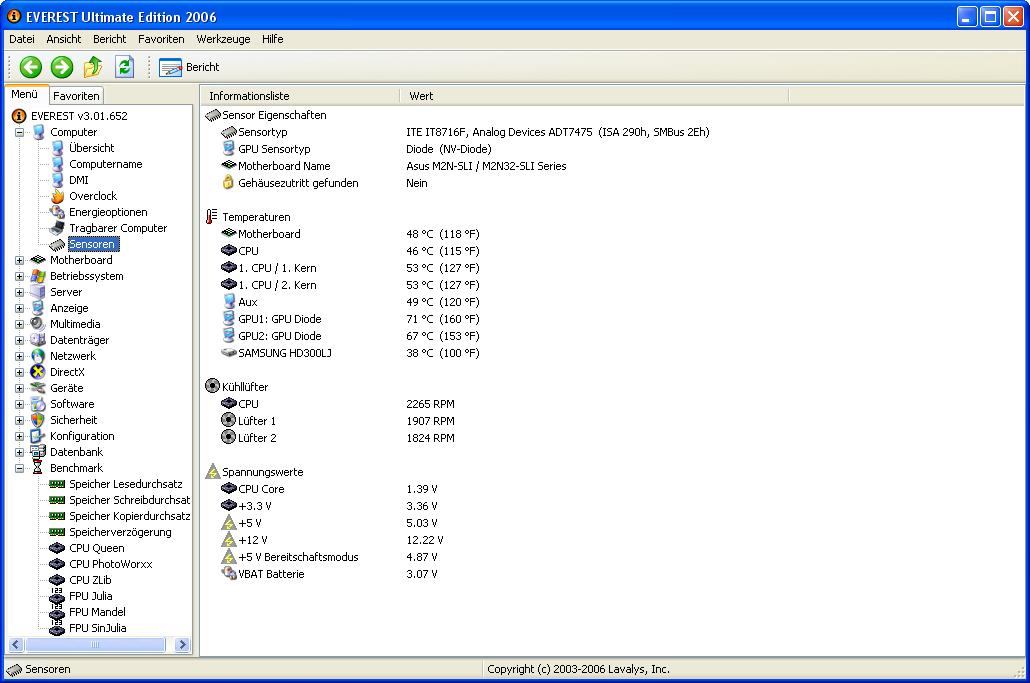Select the EVEREST v3.01.652 root icon
The image size is (1030, 683).
click(19, 116)
